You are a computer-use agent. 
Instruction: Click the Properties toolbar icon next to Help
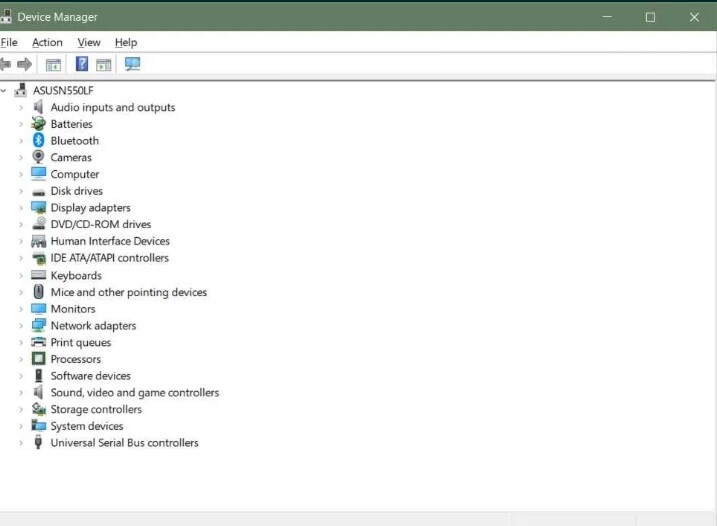click(x=104, y=65)
